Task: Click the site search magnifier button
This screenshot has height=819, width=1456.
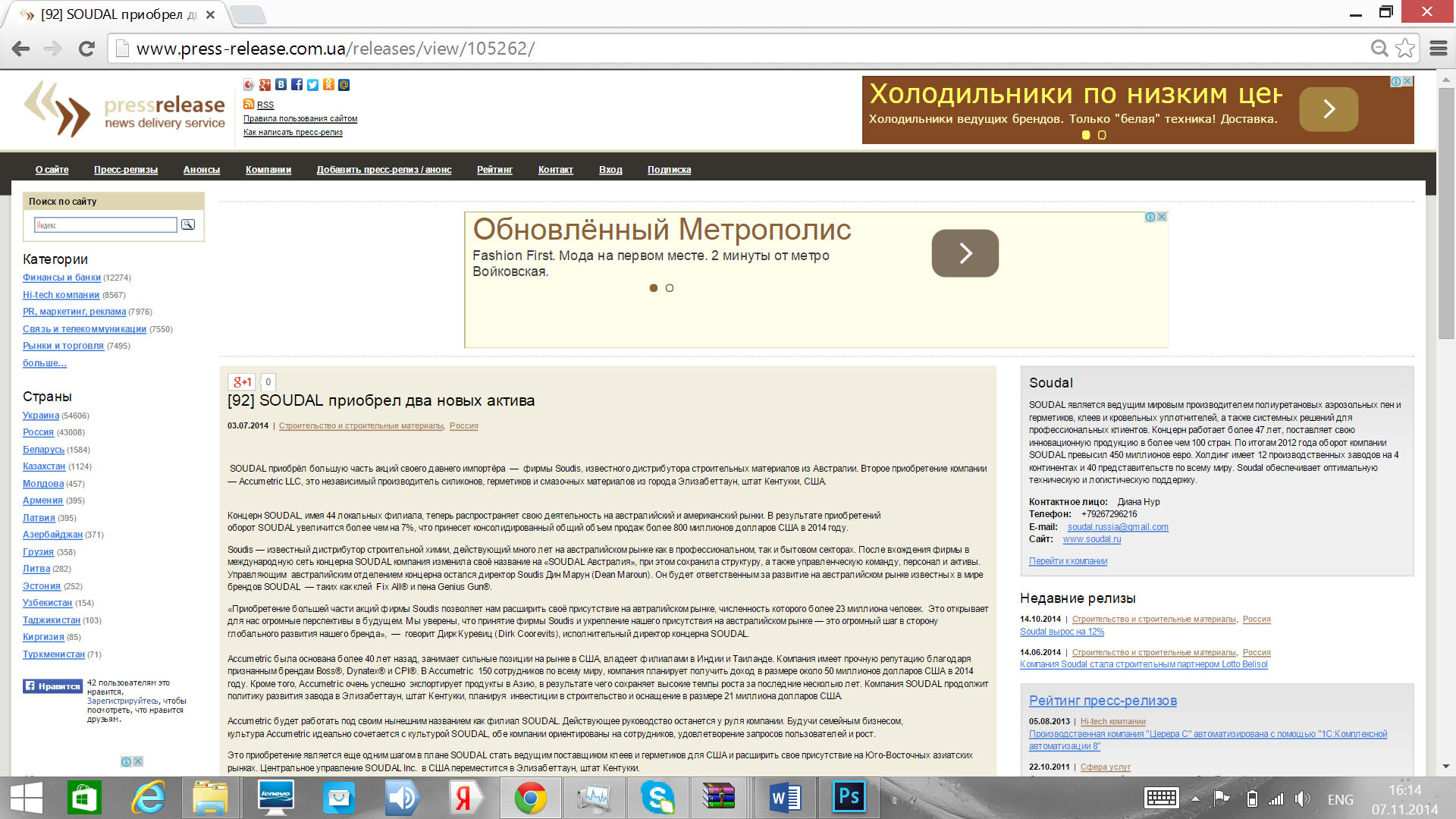Action: click(x=188, y=224)
